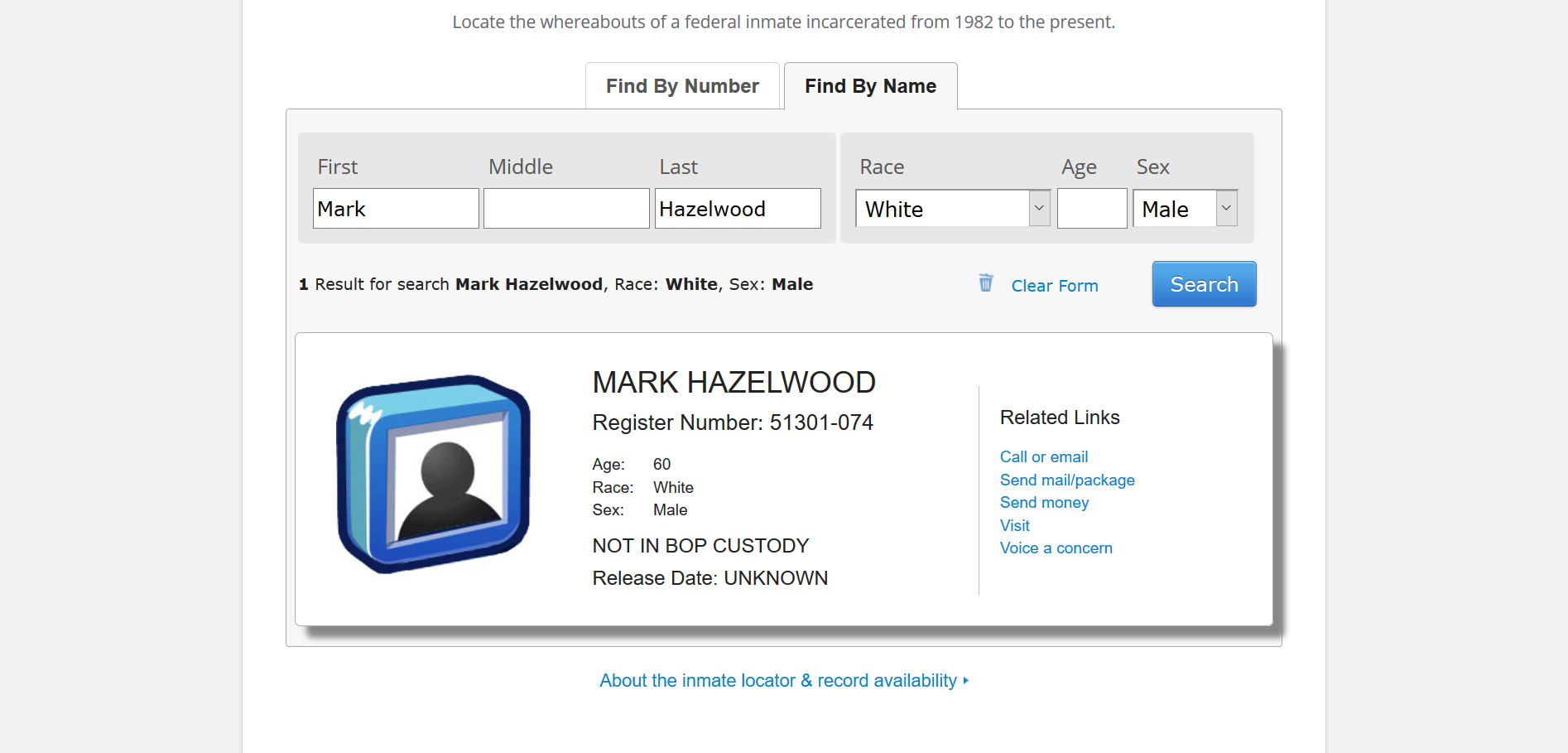Click the Release Date: UNKNOWN text

pyautogui.click(x=709, y=578)
